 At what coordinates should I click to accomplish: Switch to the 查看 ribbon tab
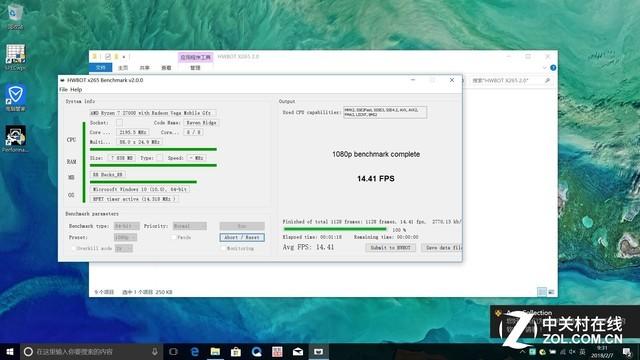click(167, 68)
